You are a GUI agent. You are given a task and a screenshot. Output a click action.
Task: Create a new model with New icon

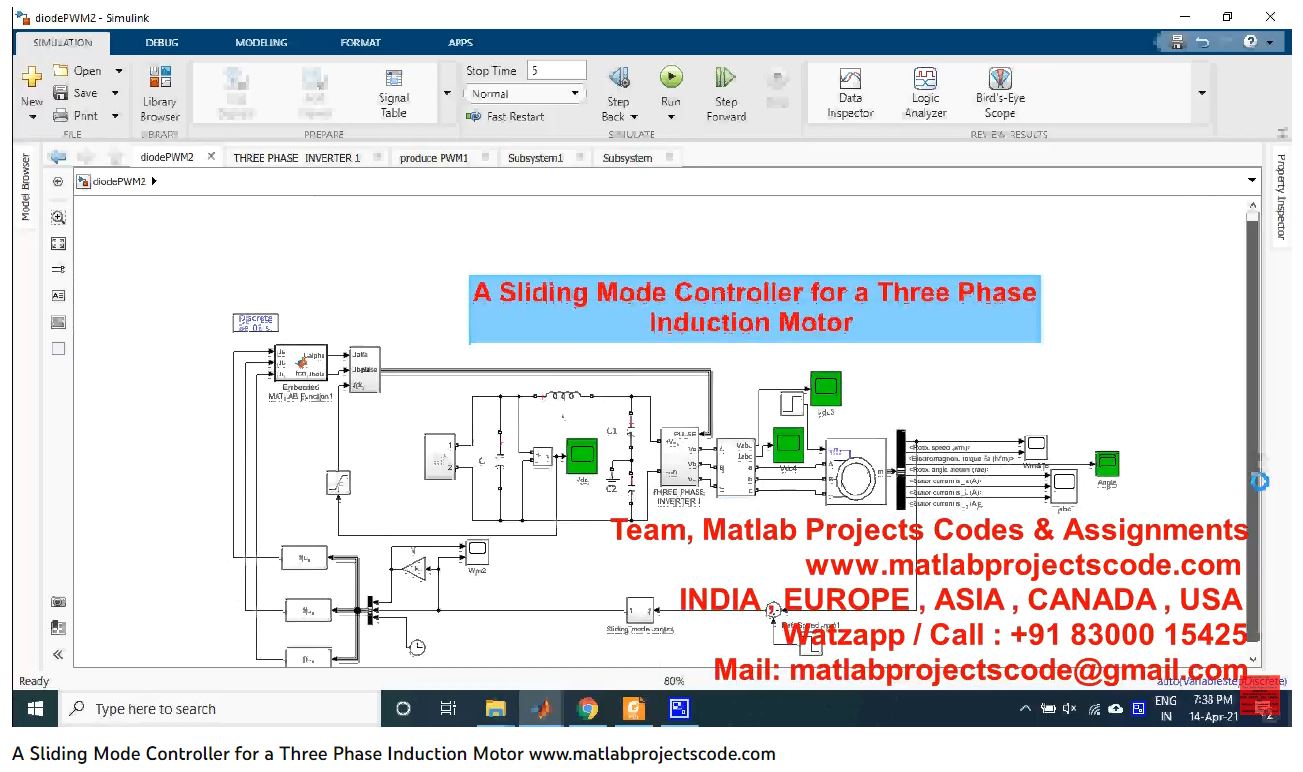(x=32, y=77)
